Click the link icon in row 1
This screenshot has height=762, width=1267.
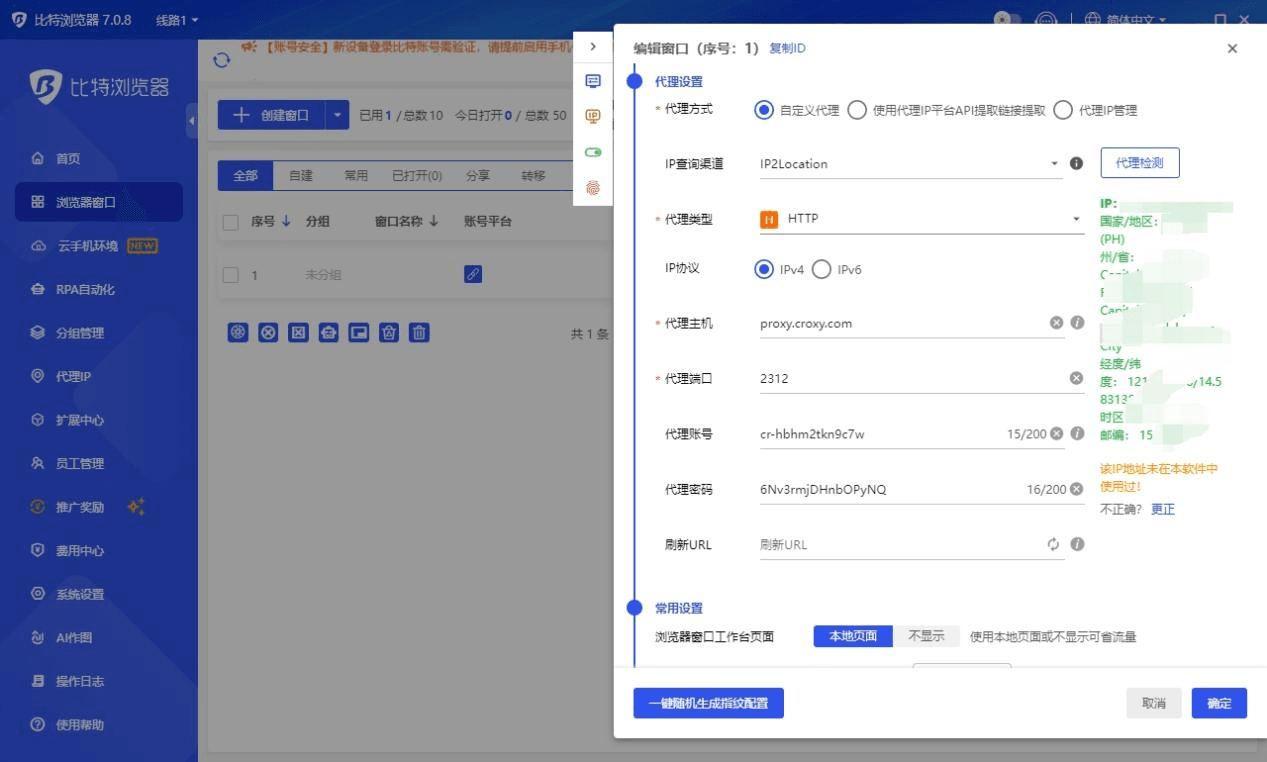(473, 274)
